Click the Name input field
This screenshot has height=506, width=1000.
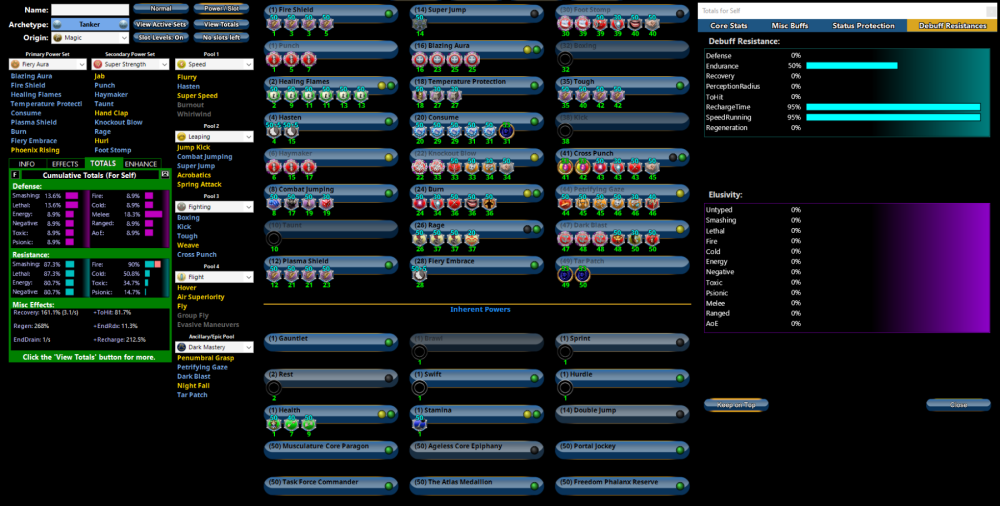point(90,9)
